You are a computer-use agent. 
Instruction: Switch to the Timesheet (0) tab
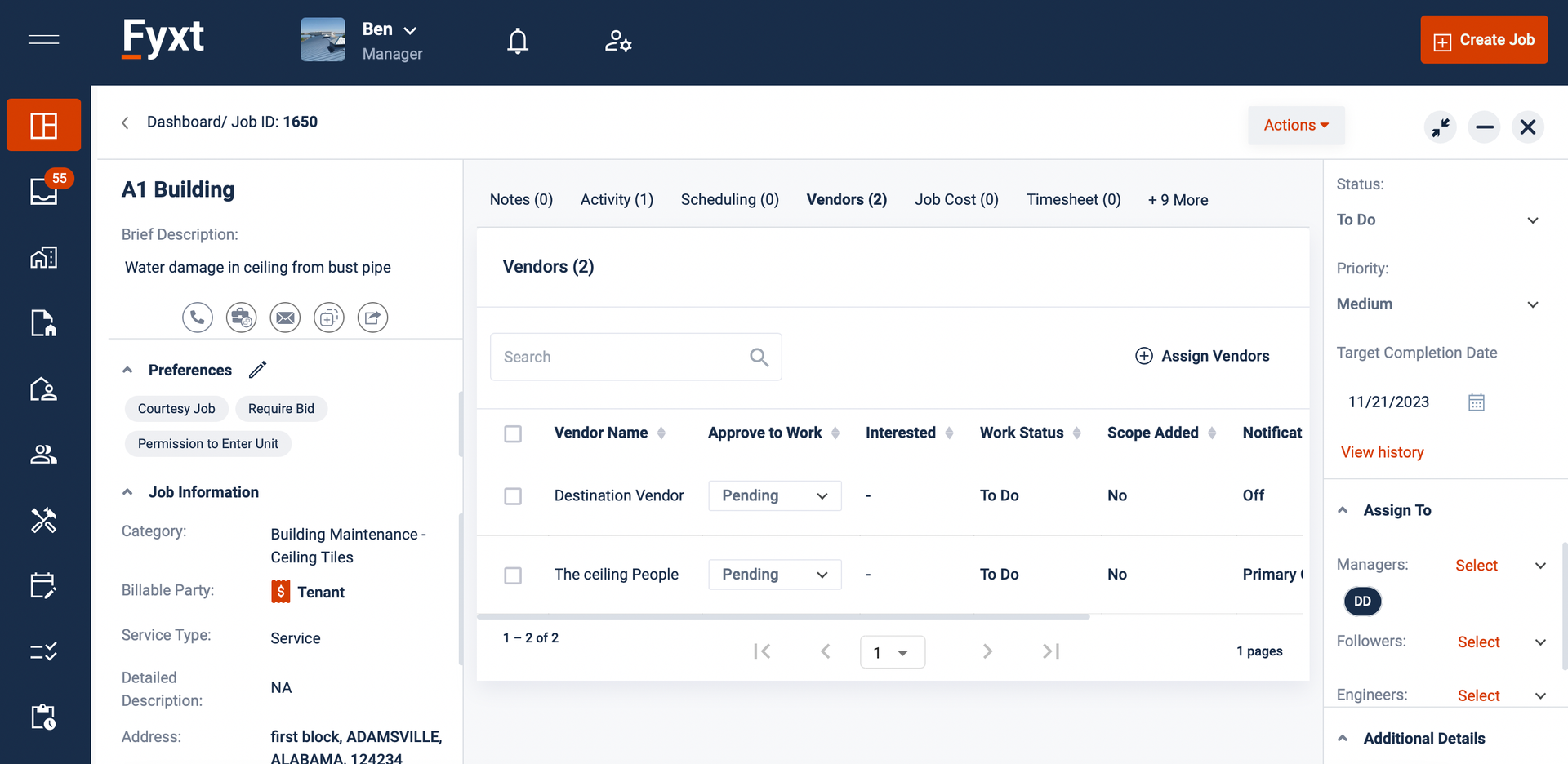1073,200
